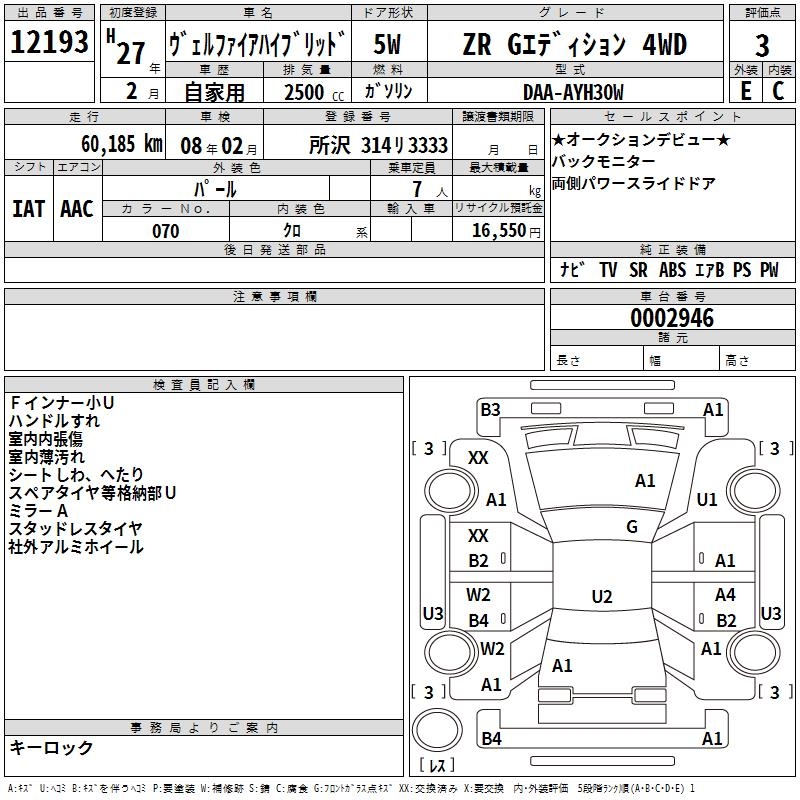This screenshot has height=800, width=800.
Task: Select the overall evaluation score 3
Action: coord(762,46)
